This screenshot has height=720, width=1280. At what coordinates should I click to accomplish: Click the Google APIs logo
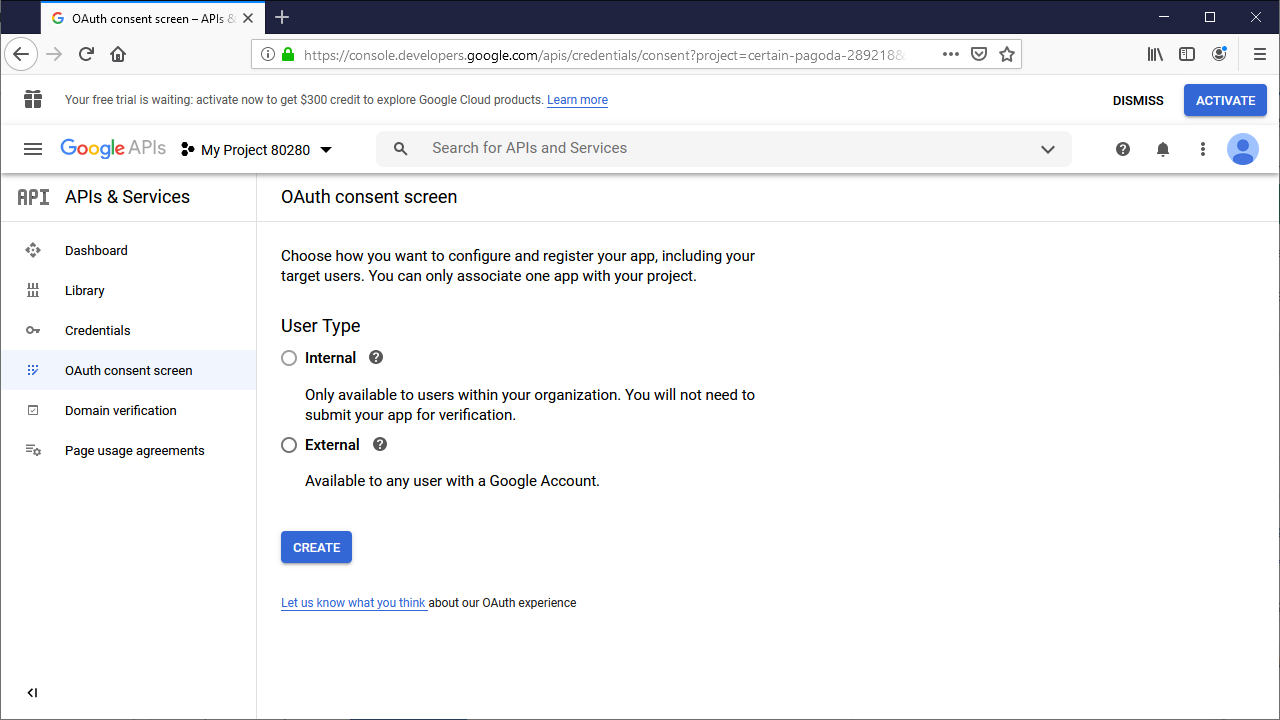[x=112, y=148]
